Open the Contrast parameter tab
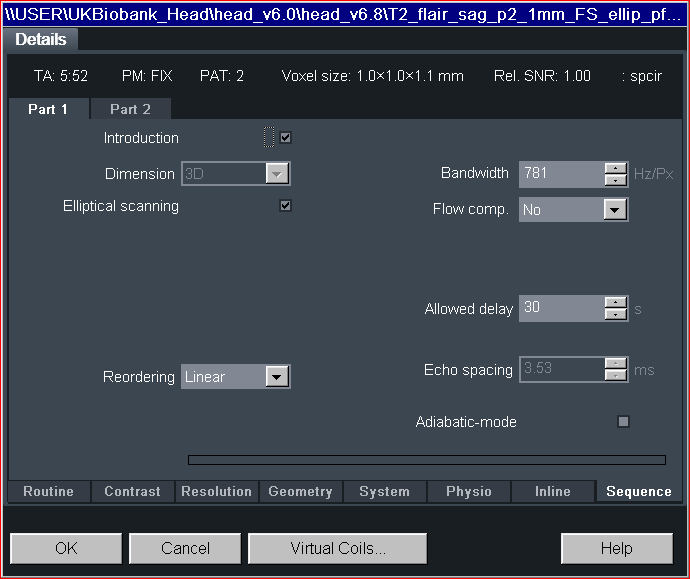This screenshot has width=690, height=579. [x=132, y=491]
